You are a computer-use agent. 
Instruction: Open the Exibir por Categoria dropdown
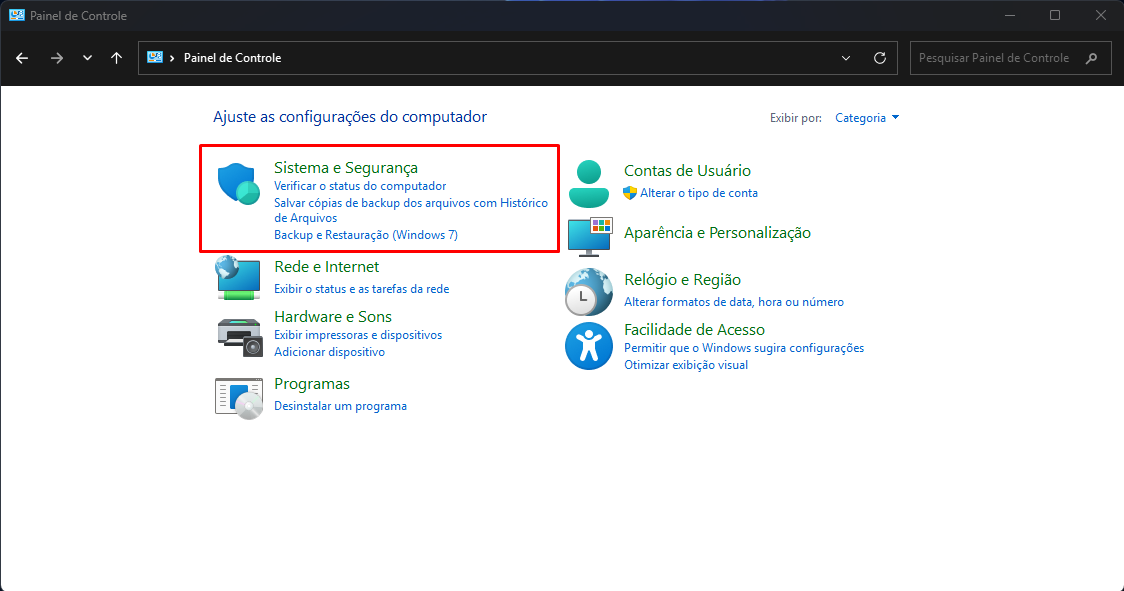pyautogui.click(x=867, y=118)
